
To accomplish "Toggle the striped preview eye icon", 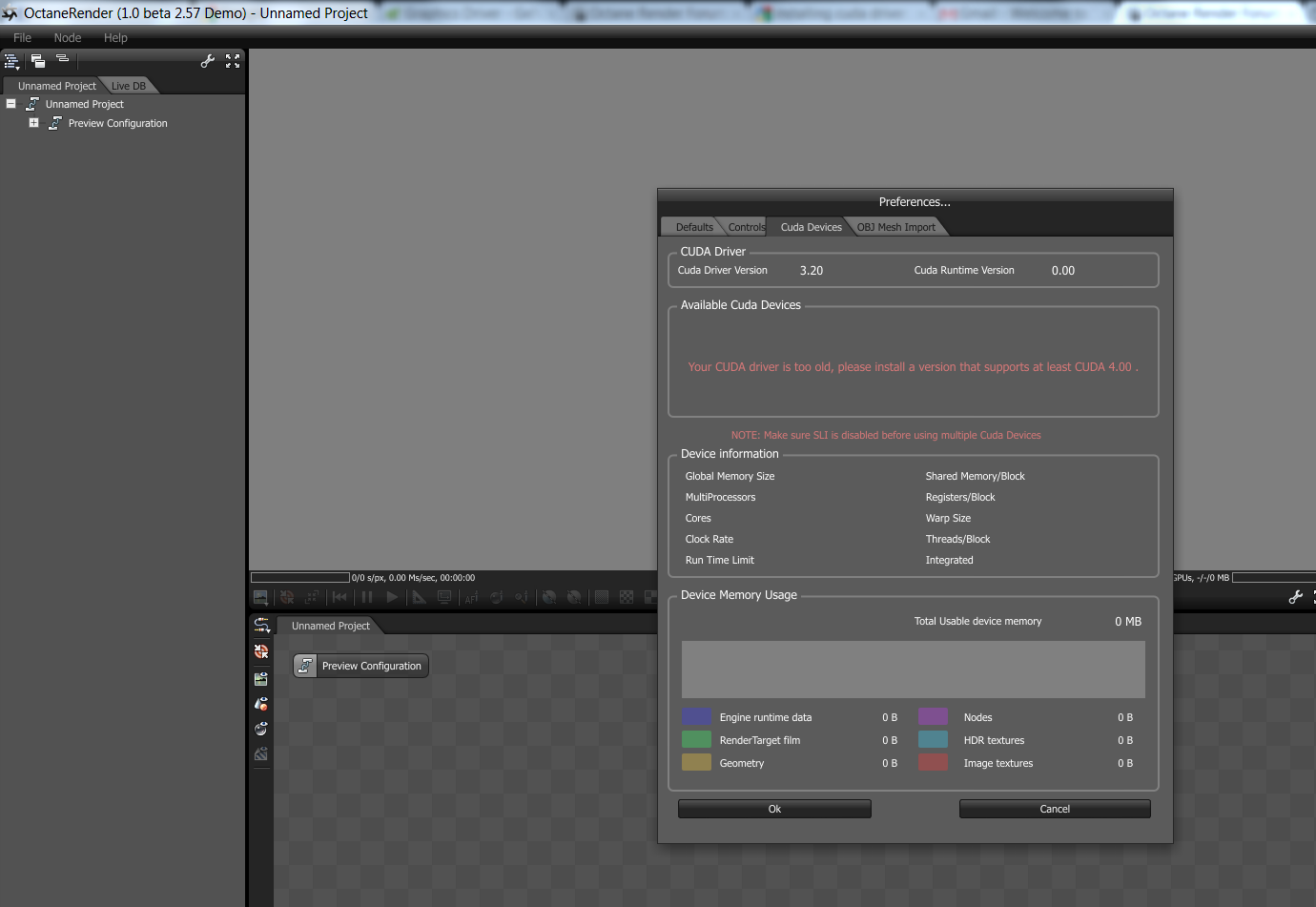I will pyautogui.click(x=261, y=753).
